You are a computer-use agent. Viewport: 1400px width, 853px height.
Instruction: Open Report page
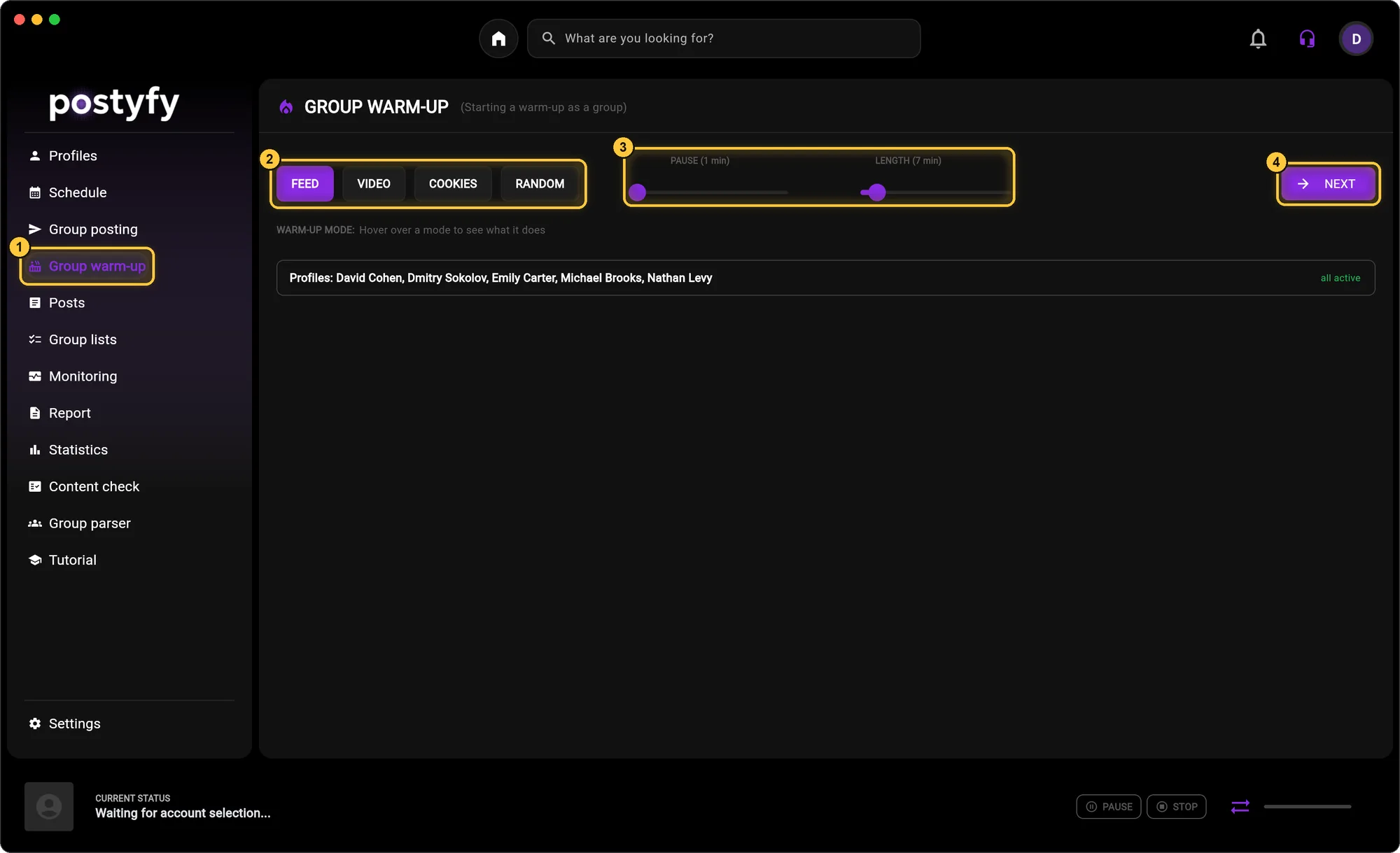tap(70, 413)
